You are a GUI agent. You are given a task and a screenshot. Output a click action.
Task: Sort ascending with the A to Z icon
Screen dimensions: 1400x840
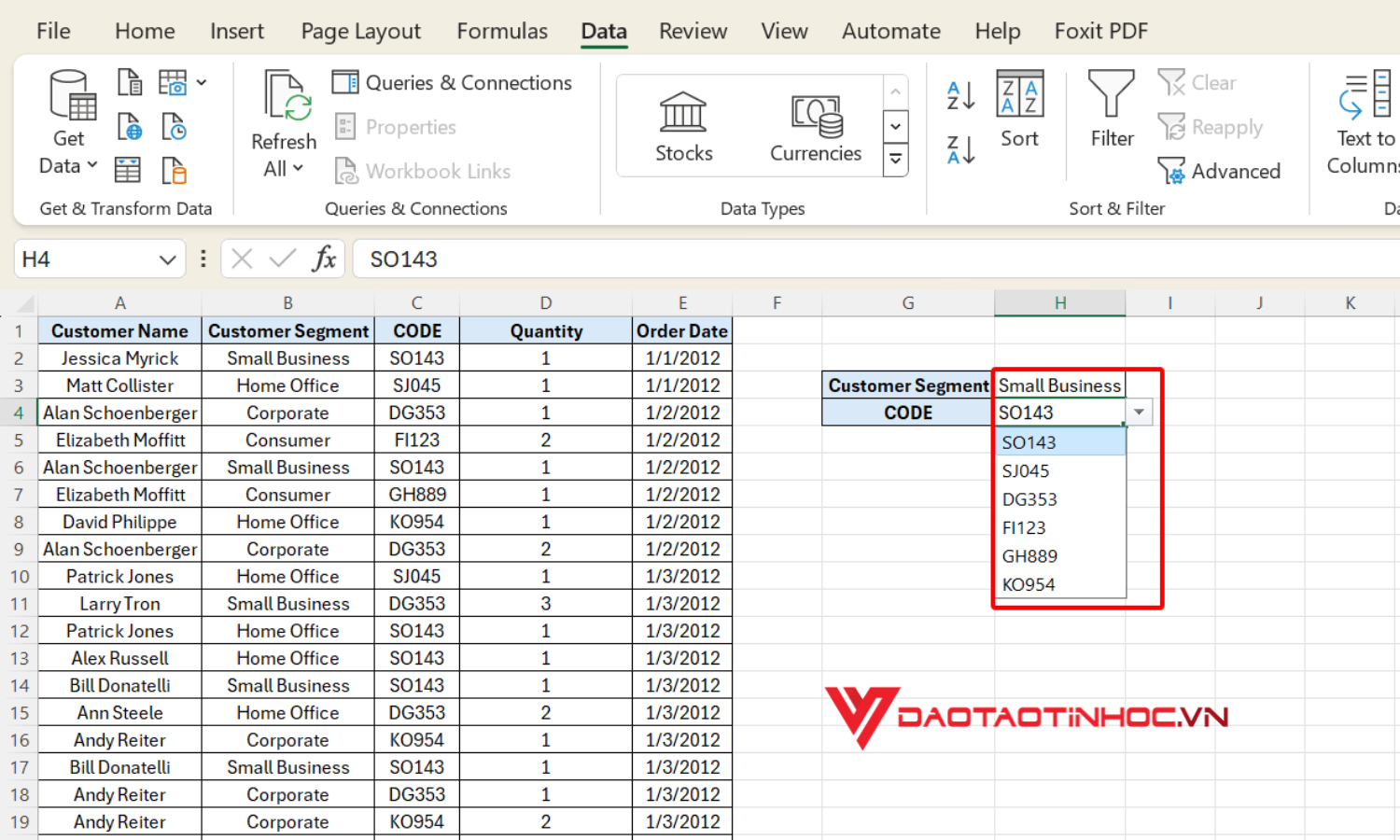pyautogui.click(x=960, y=95)
